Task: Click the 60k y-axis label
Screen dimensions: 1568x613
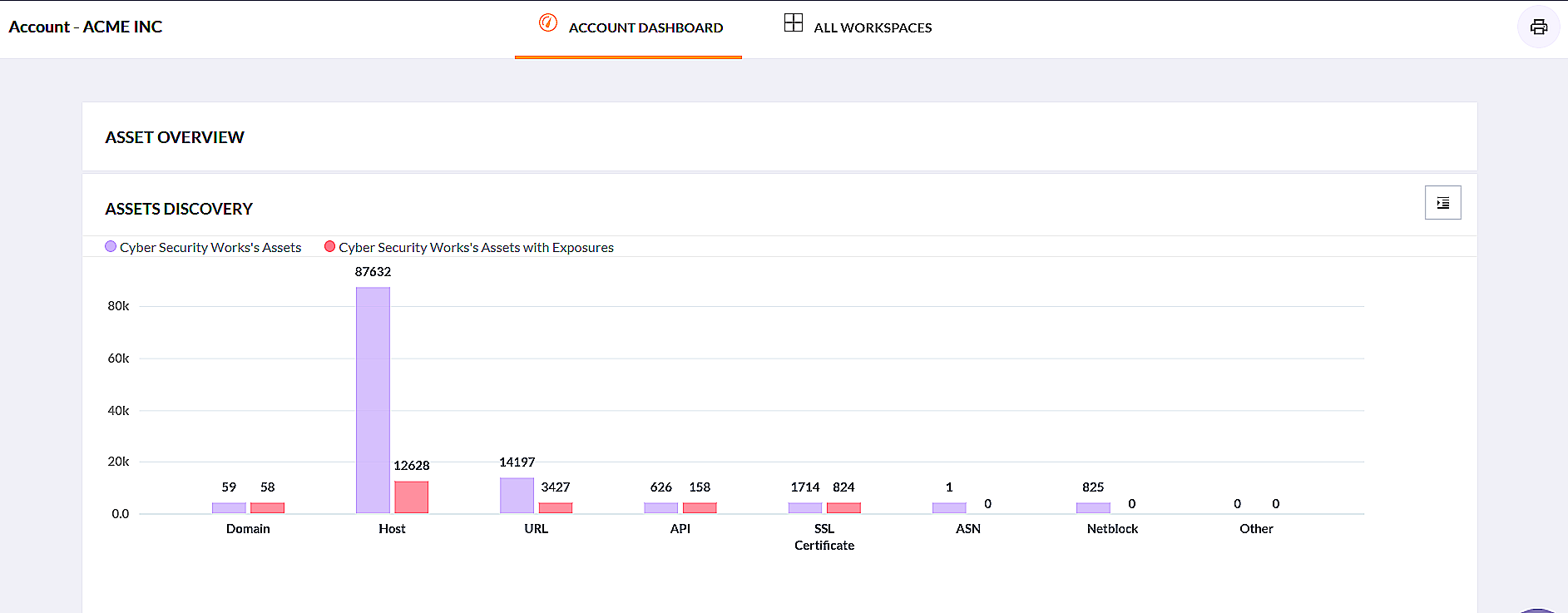Action: (118, 358)
